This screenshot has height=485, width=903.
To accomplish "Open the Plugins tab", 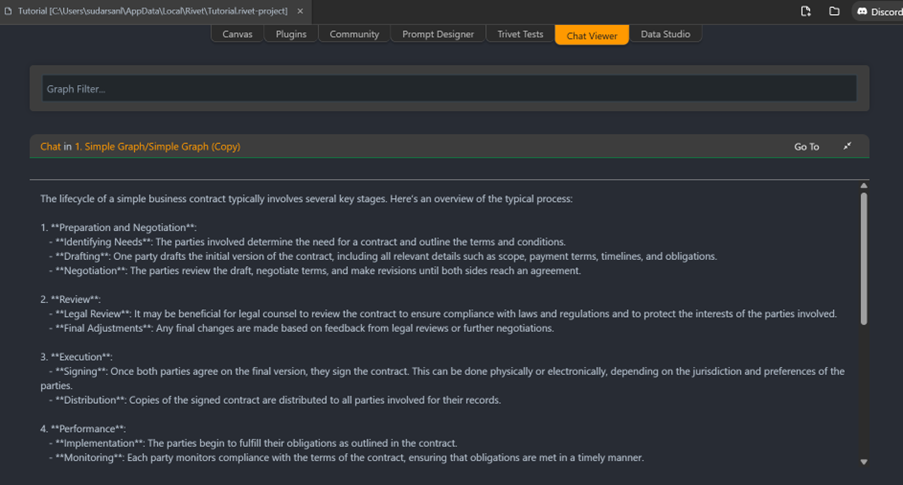I will 291,34.
